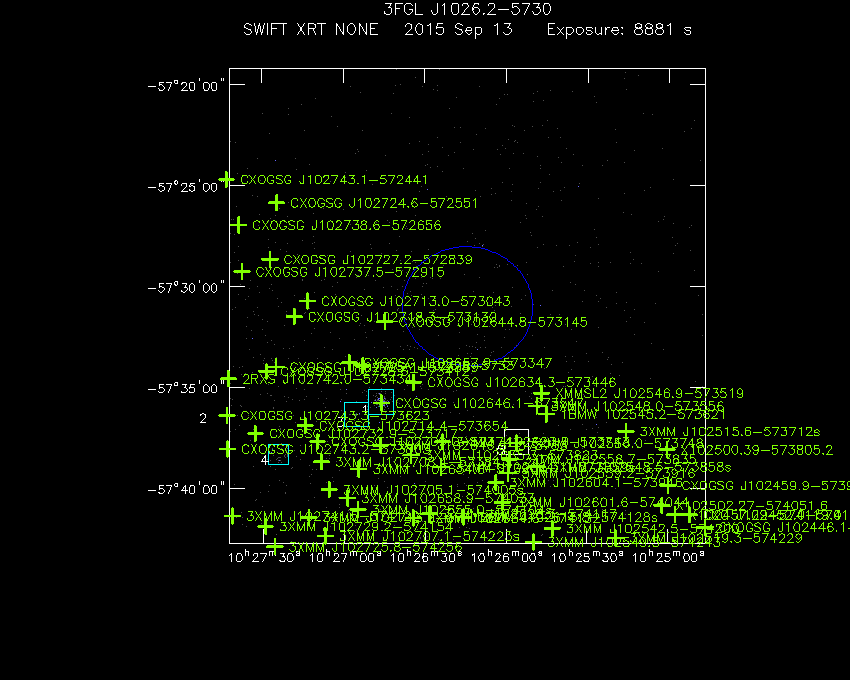This screenshot has width=850, height=680.
Task: Click cross marker of 2RXS J102742.0-573434
Action: click(x=228, y=379)
